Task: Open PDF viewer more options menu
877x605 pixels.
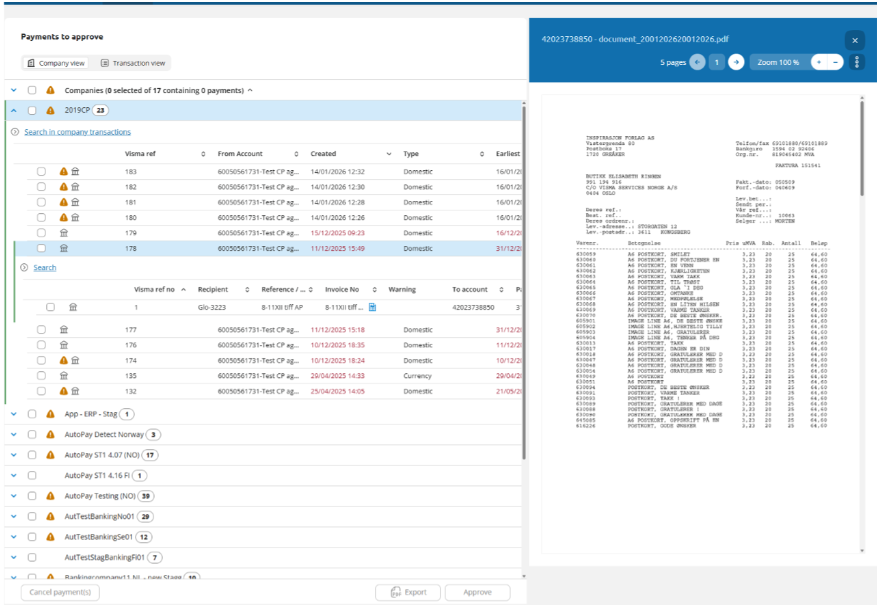Action: coord(857,62)
